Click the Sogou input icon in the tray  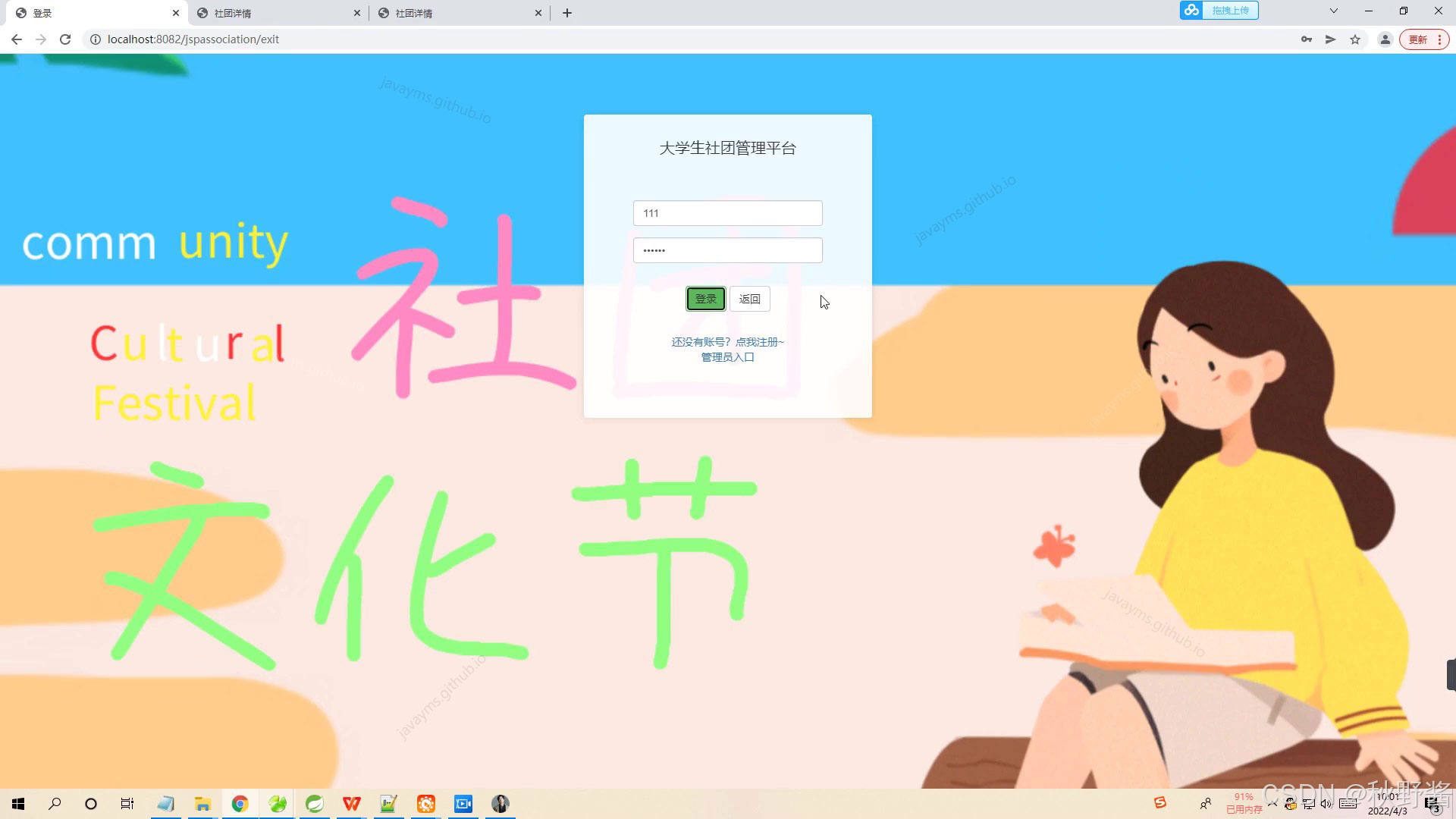(1160, 802)
